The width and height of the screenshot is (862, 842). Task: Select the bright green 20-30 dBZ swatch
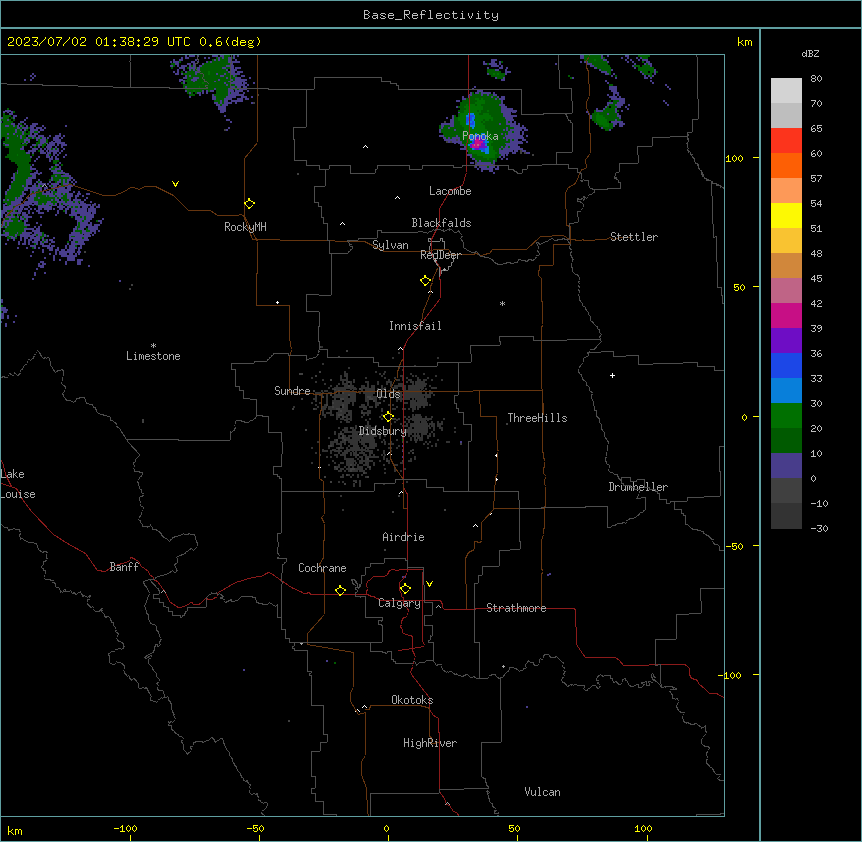click(786, 416)
